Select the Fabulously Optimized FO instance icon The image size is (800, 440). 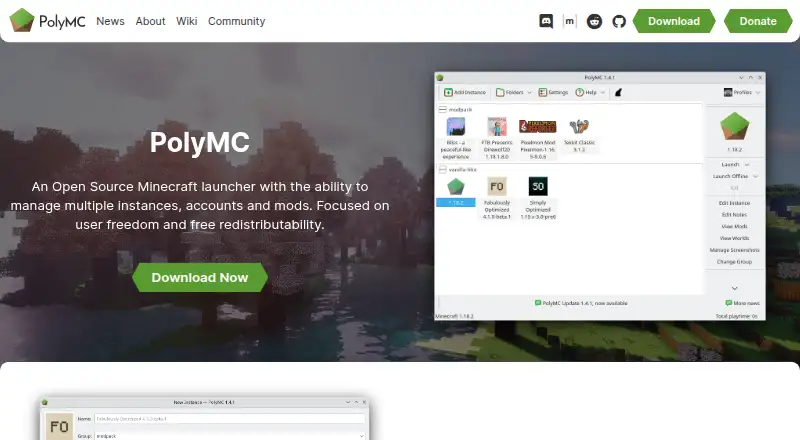click(x=497, y=186)
